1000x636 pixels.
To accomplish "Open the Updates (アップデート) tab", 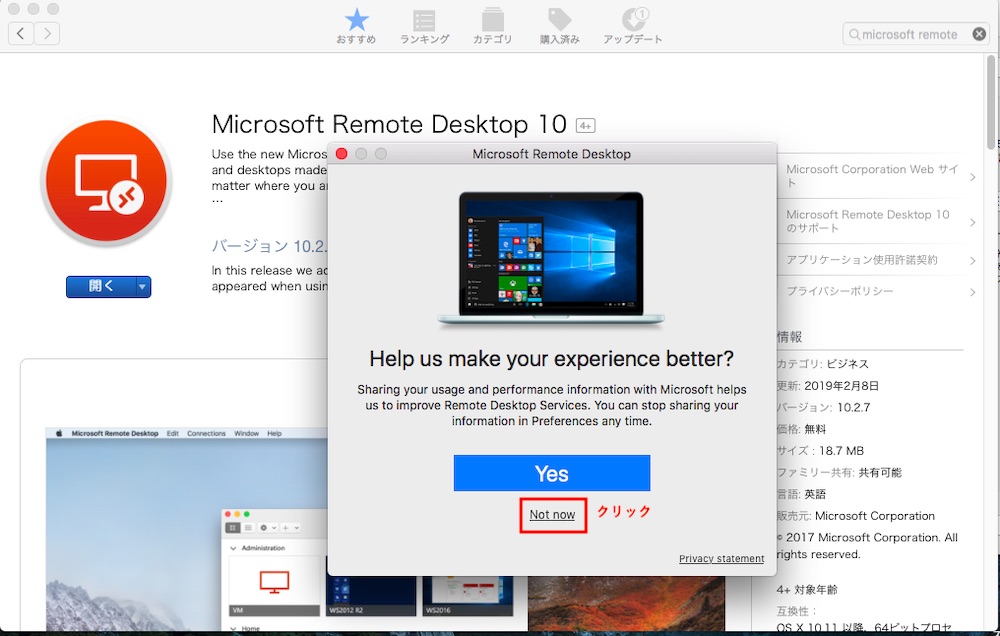I will point(633,26).
